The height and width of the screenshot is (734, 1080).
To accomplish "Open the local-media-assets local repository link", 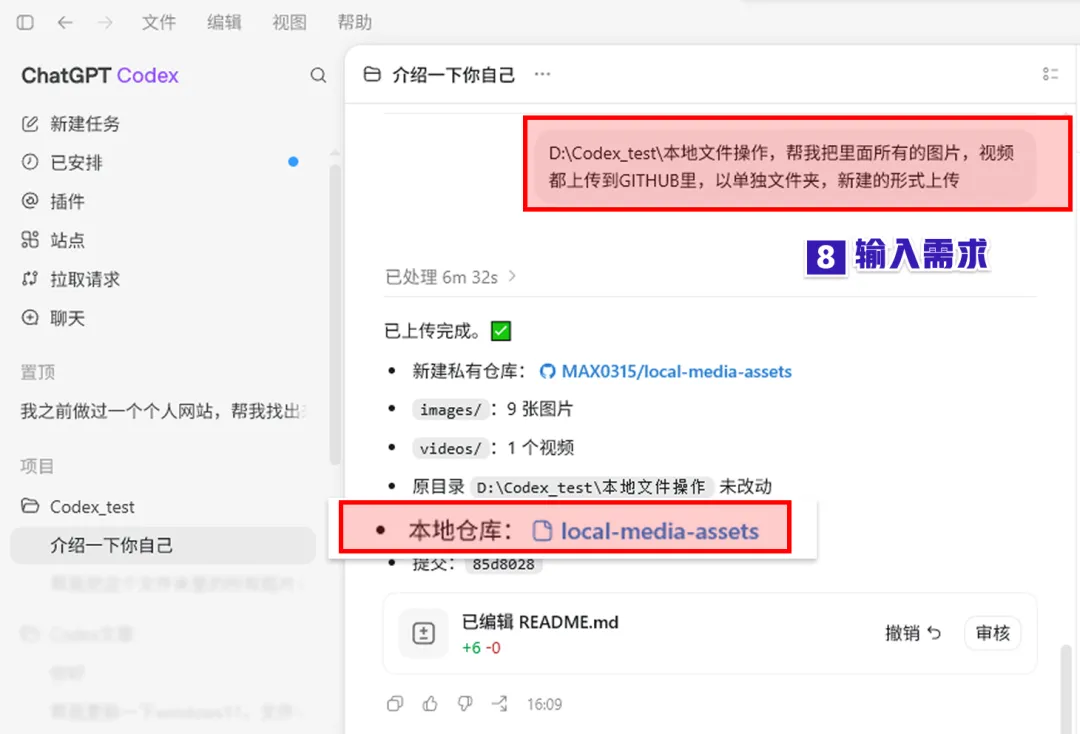I will 659,532.
